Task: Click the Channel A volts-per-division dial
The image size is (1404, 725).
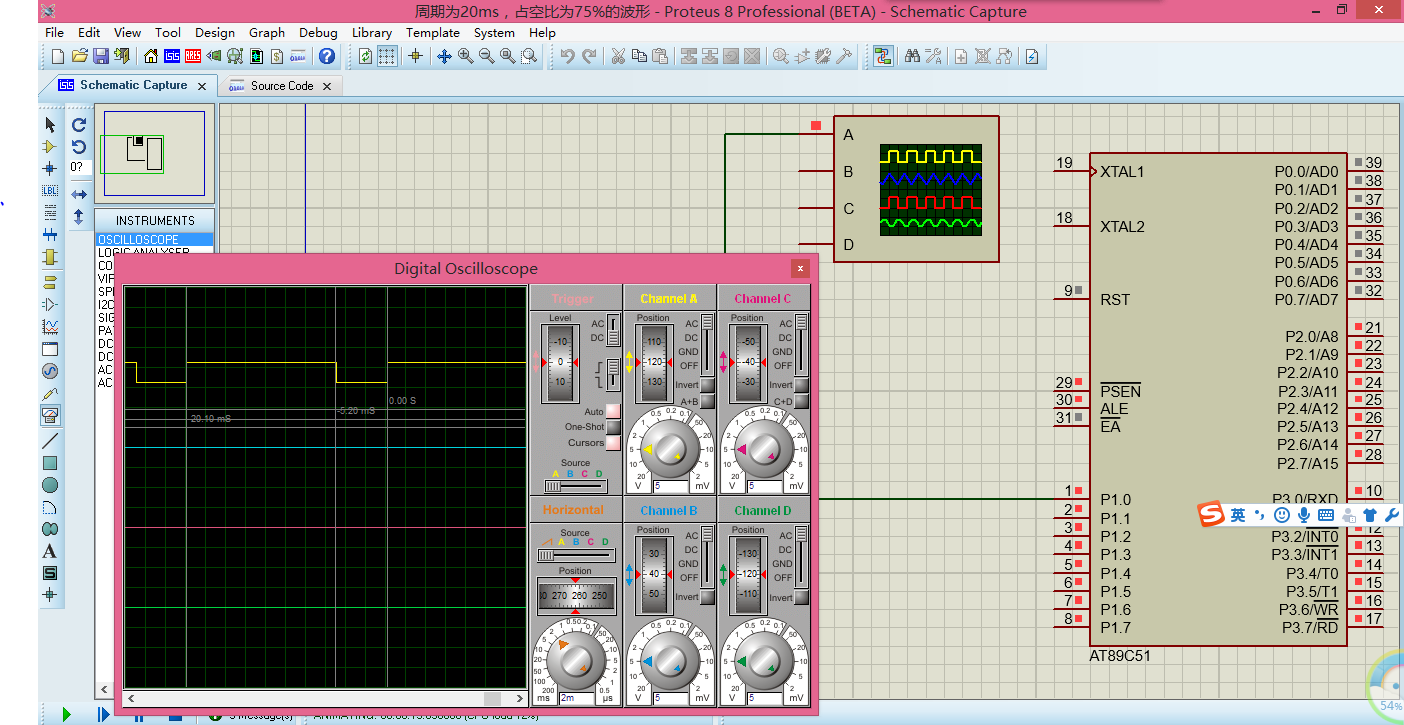Action: (x=669, y=450)
